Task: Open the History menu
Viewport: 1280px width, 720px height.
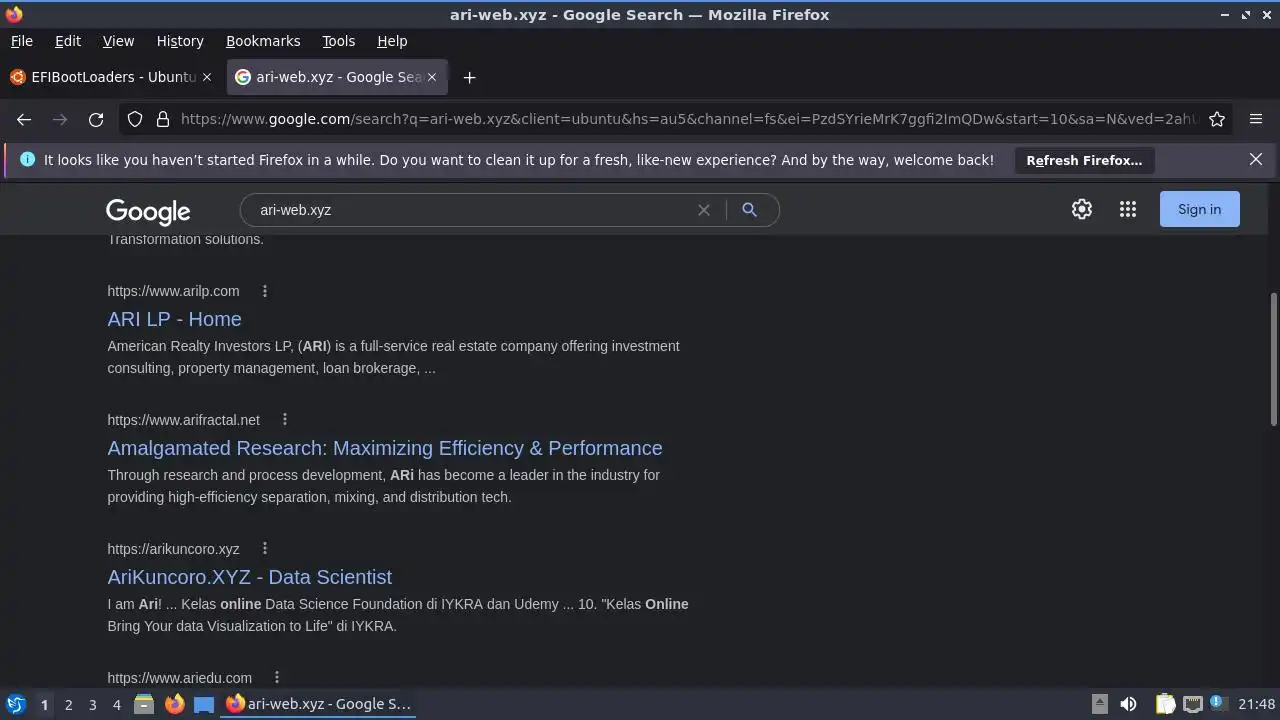Action: click(x=180, y=41)
